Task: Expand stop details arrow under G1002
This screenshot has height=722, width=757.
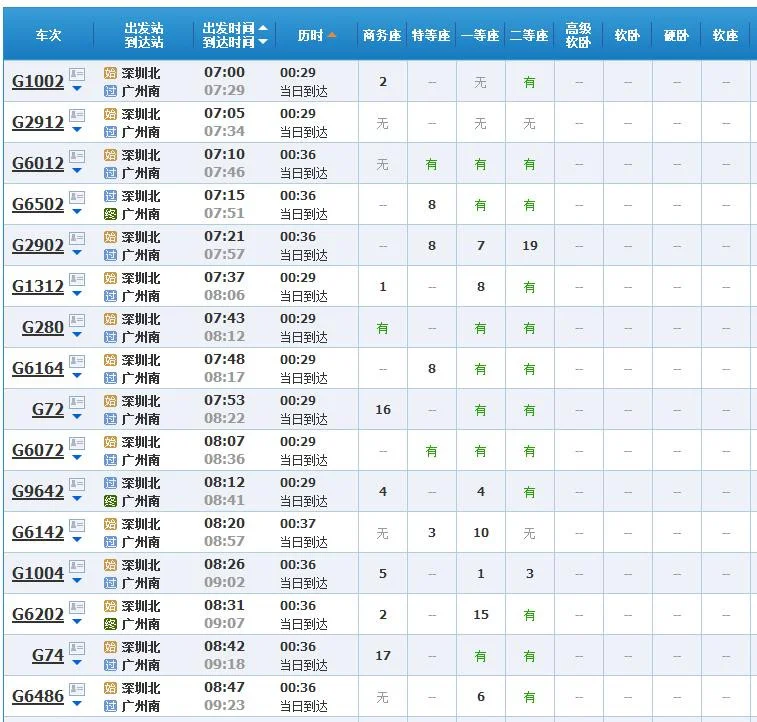Action: [x=77, y=89]
